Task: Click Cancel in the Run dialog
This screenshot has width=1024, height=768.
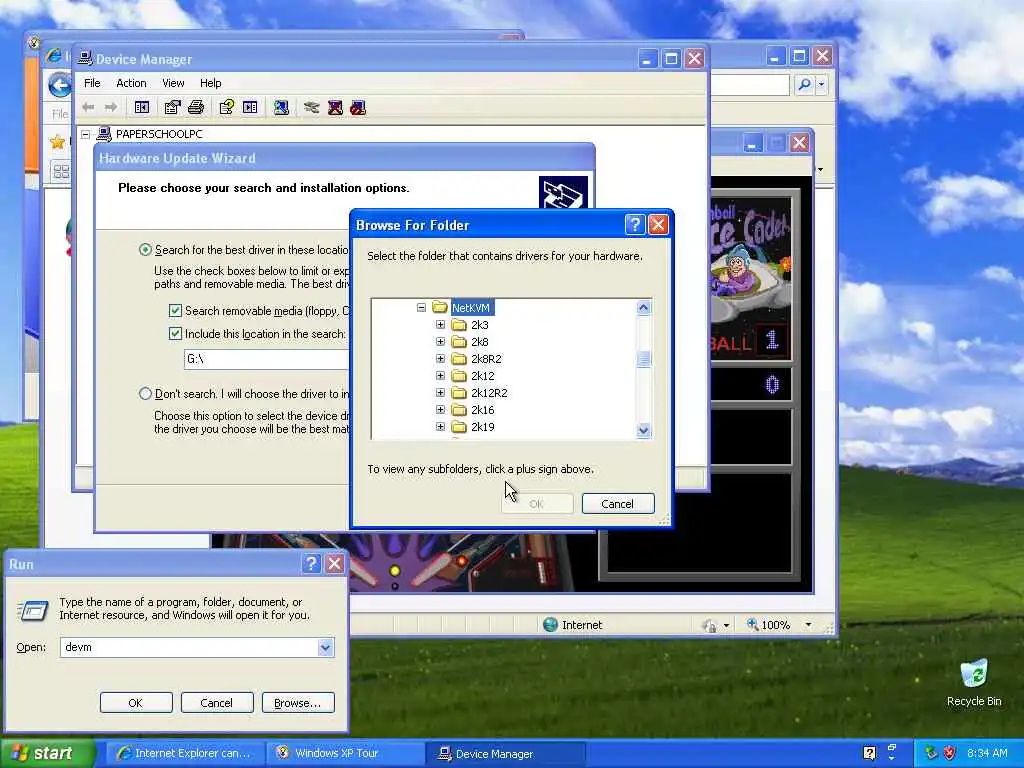Action: pyautogui.click(x=217, y=703)
